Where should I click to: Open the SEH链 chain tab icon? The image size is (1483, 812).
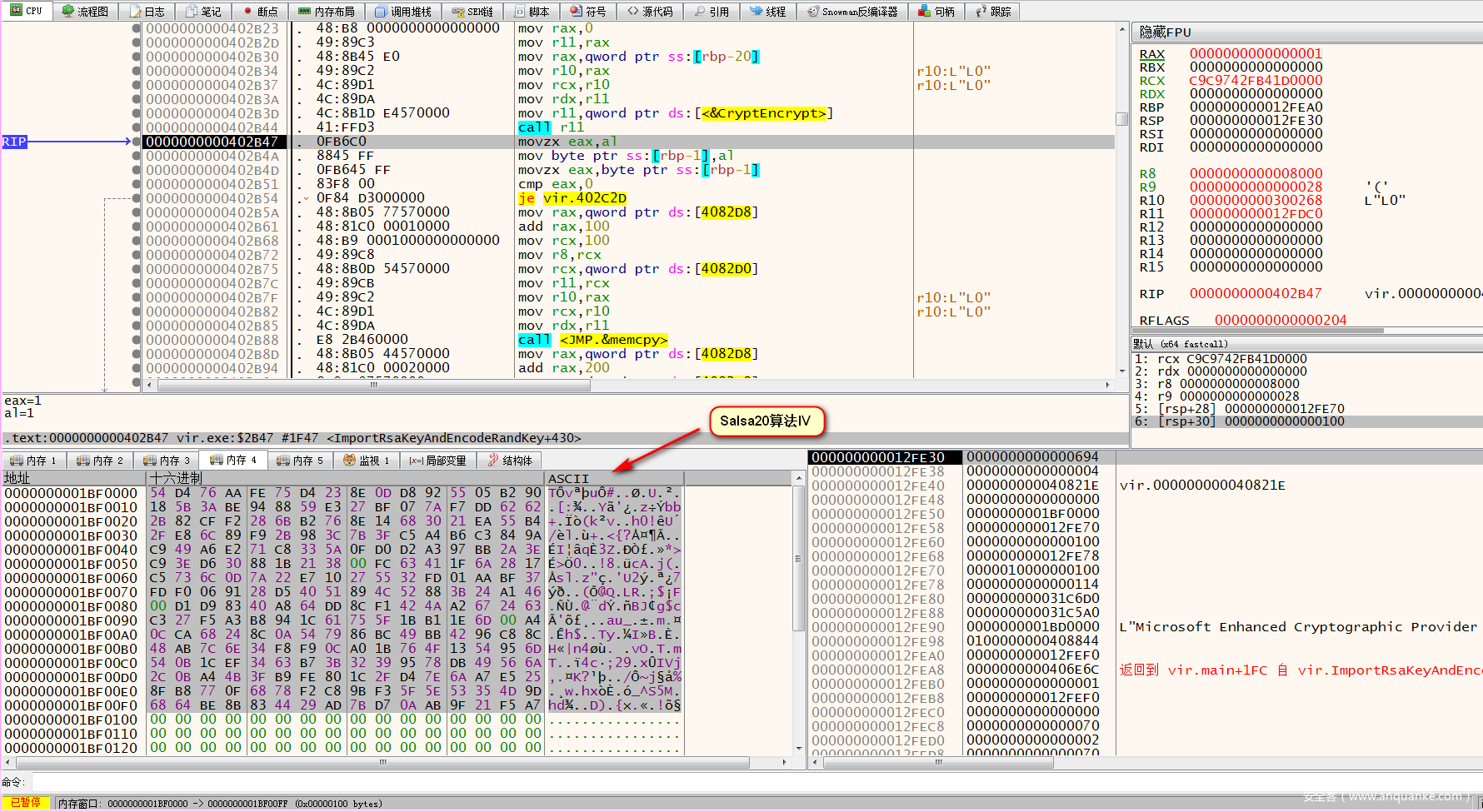coord(457,12)
